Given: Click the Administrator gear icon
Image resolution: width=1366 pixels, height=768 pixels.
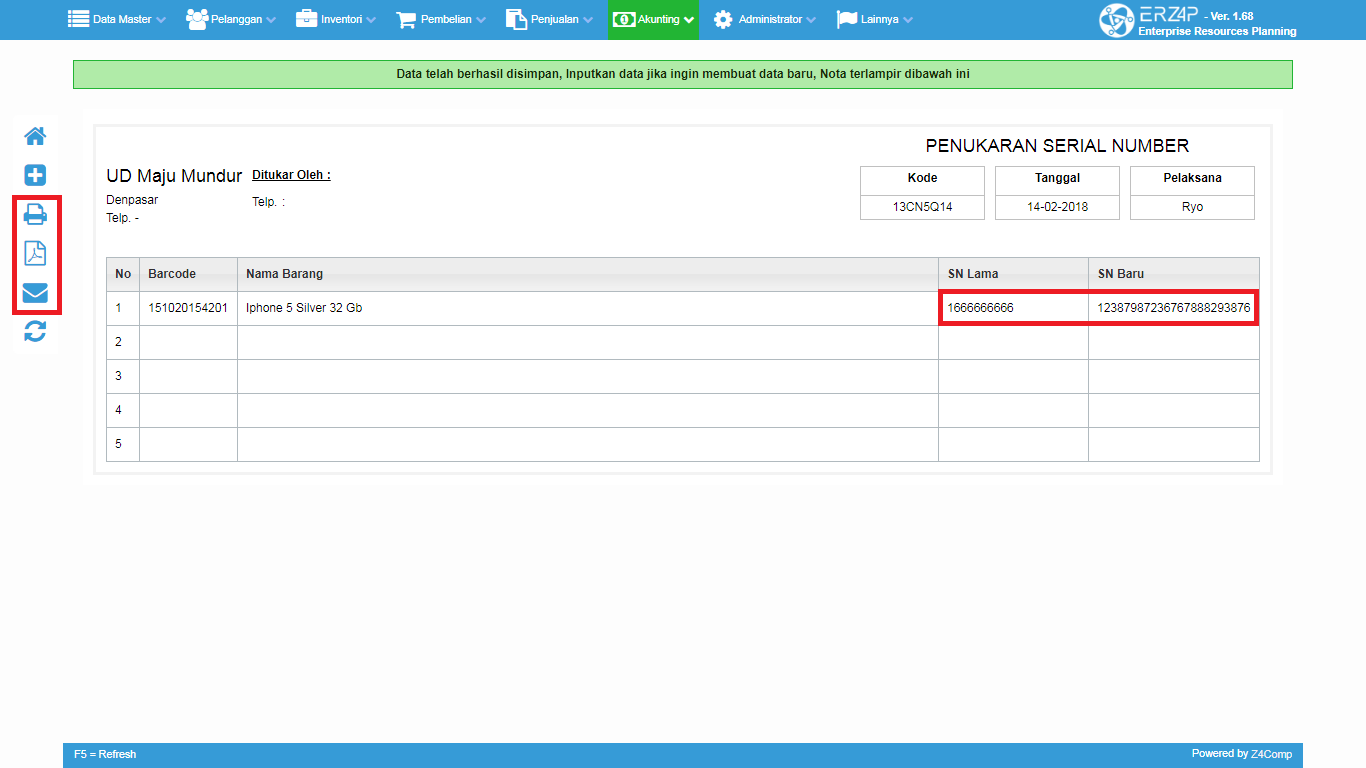Looking at the screenshot, I should pyautogui.click(x=723, y=20).
